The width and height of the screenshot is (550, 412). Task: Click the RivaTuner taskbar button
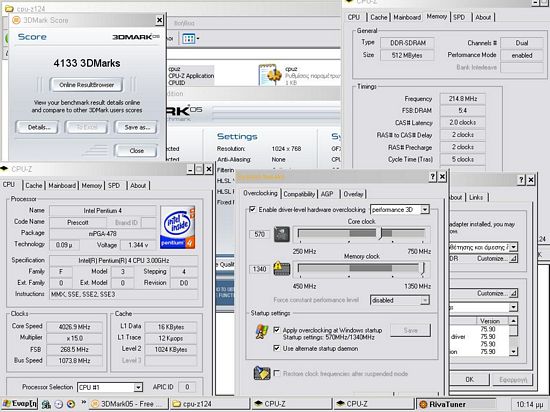pyautogui.click(x=456, y=404)
